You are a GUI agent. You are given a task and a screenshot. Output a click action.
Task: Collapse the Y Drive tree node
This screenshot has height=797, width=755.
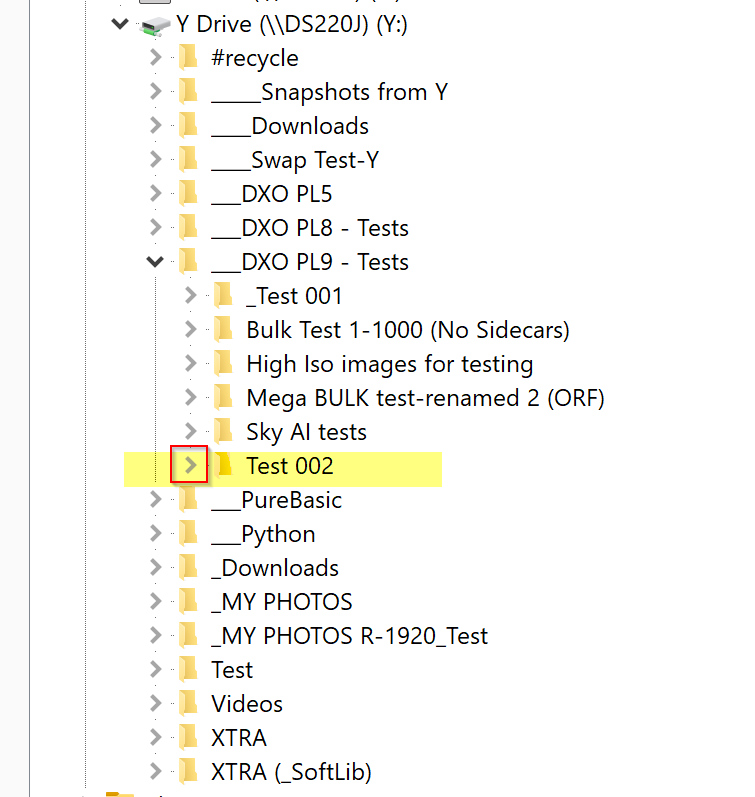pos(120,24)
